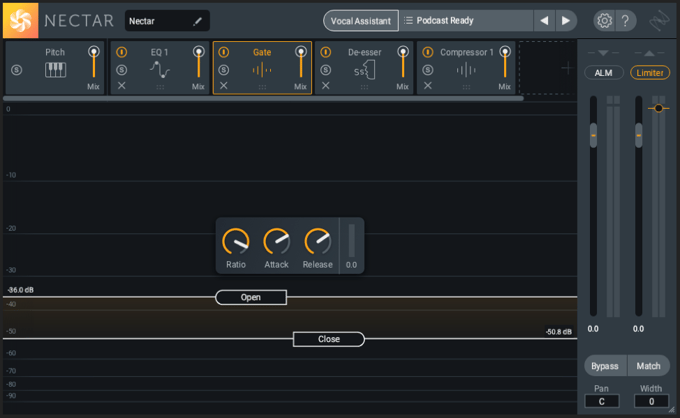
Task: Solo the Compressor 1 module
Action: pyautogui.click(x=428, y=70)
